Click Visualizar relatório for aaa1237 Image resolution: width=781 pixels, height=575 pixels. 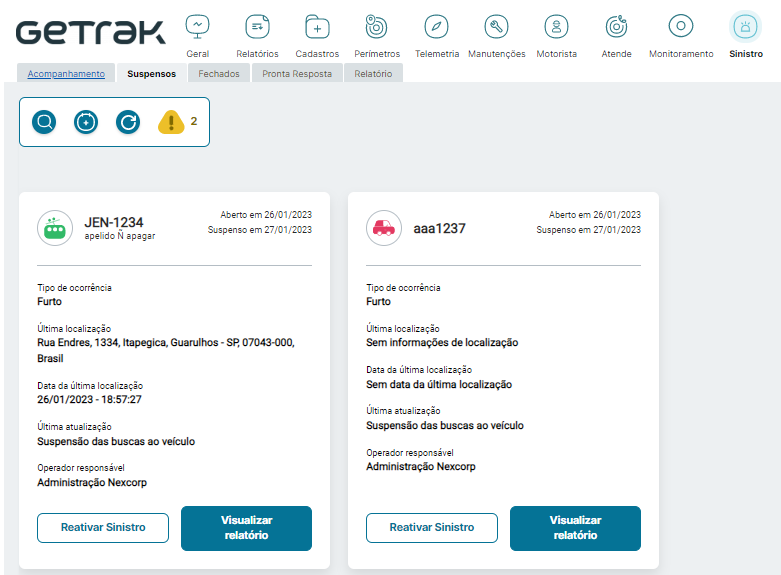(x=575, y=528)
